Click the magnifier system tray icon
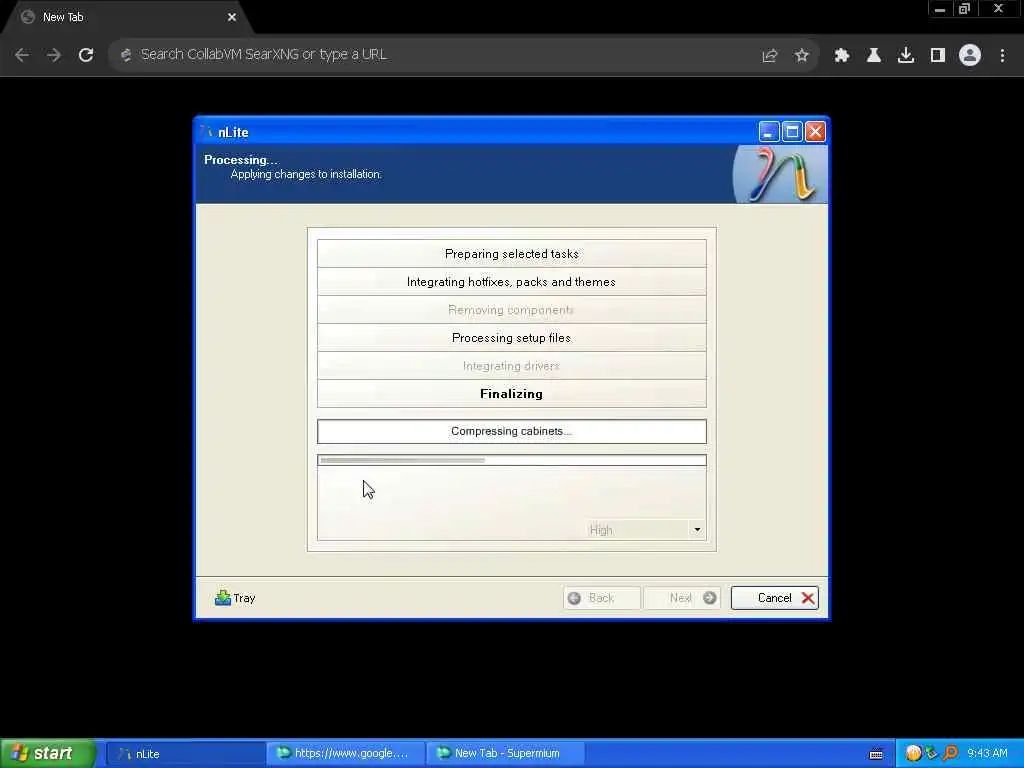1024x768 pixels. coord(950,753)
